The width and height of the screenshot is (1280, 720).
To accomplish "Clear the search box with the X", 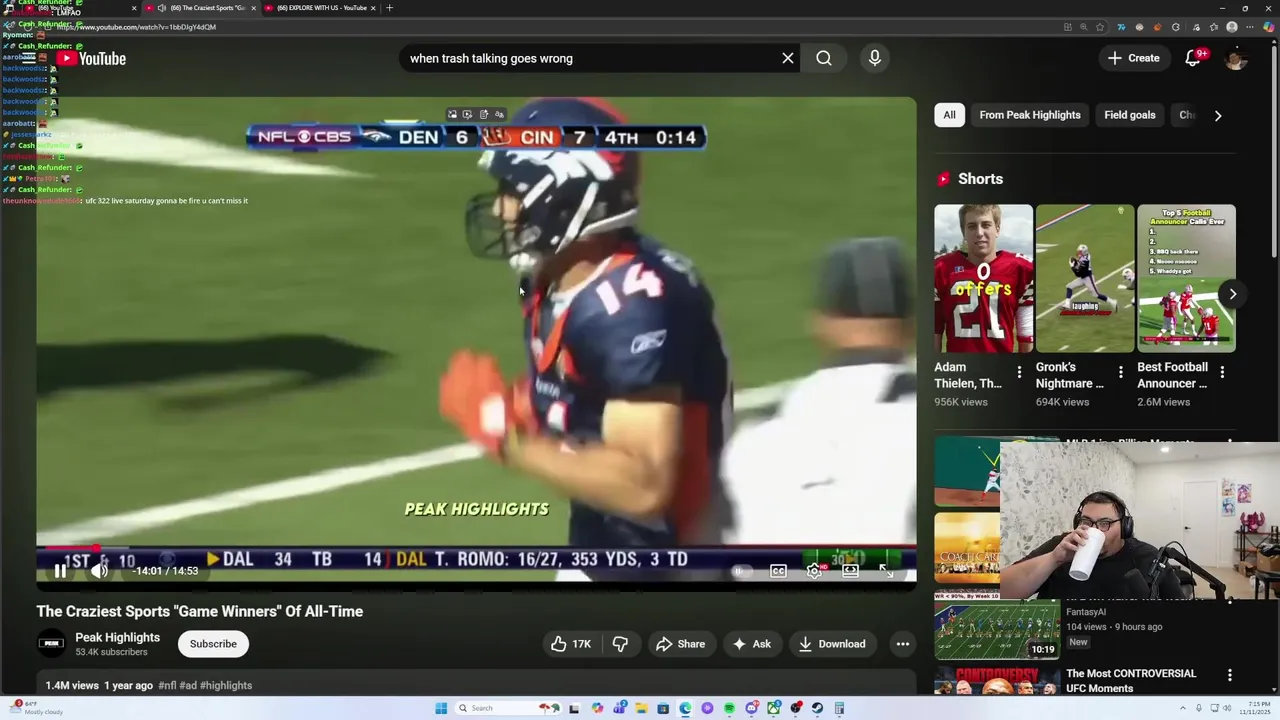I will point(788,58).
